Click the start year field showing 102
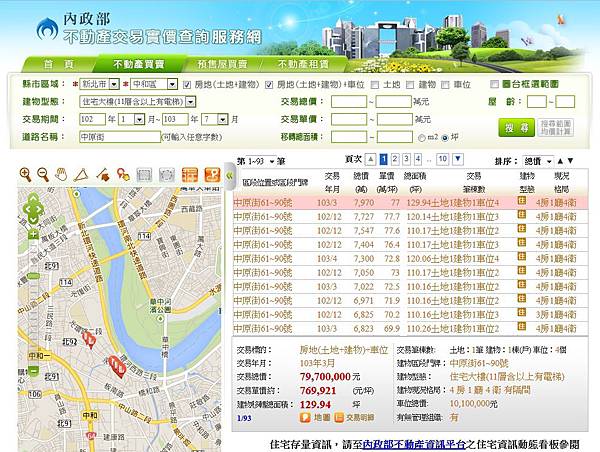This screenshot has width=600, height=452. 92,119
